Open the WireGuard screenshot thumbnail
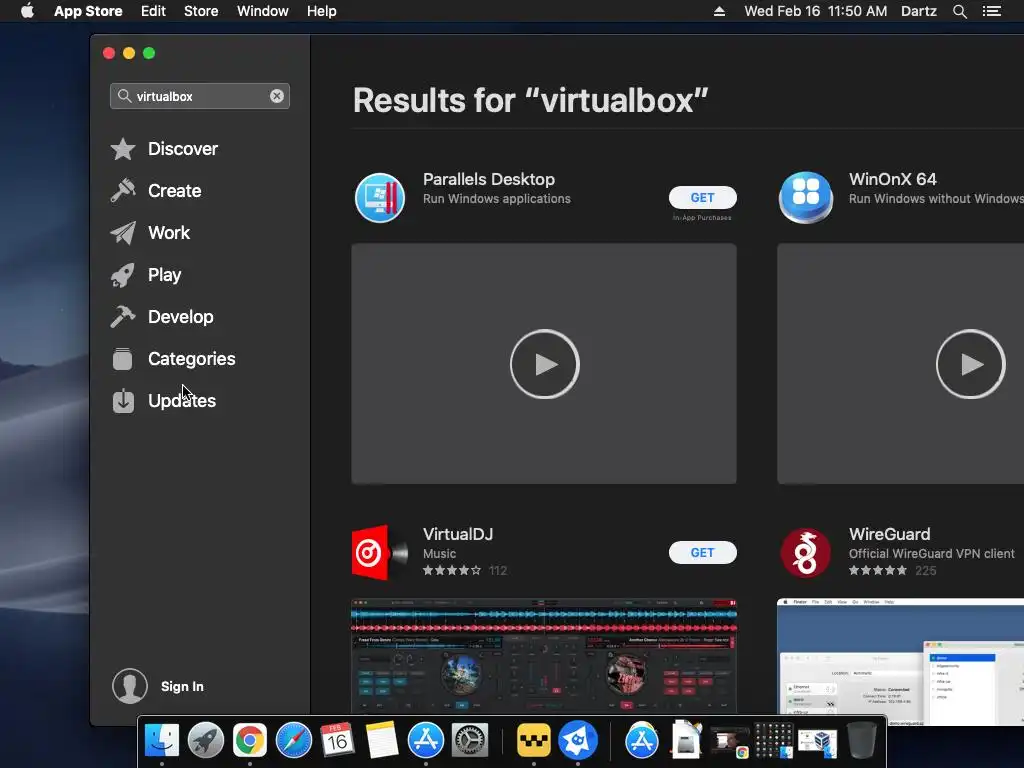This screenshot has height=768, width=1024. coord(901,661)
